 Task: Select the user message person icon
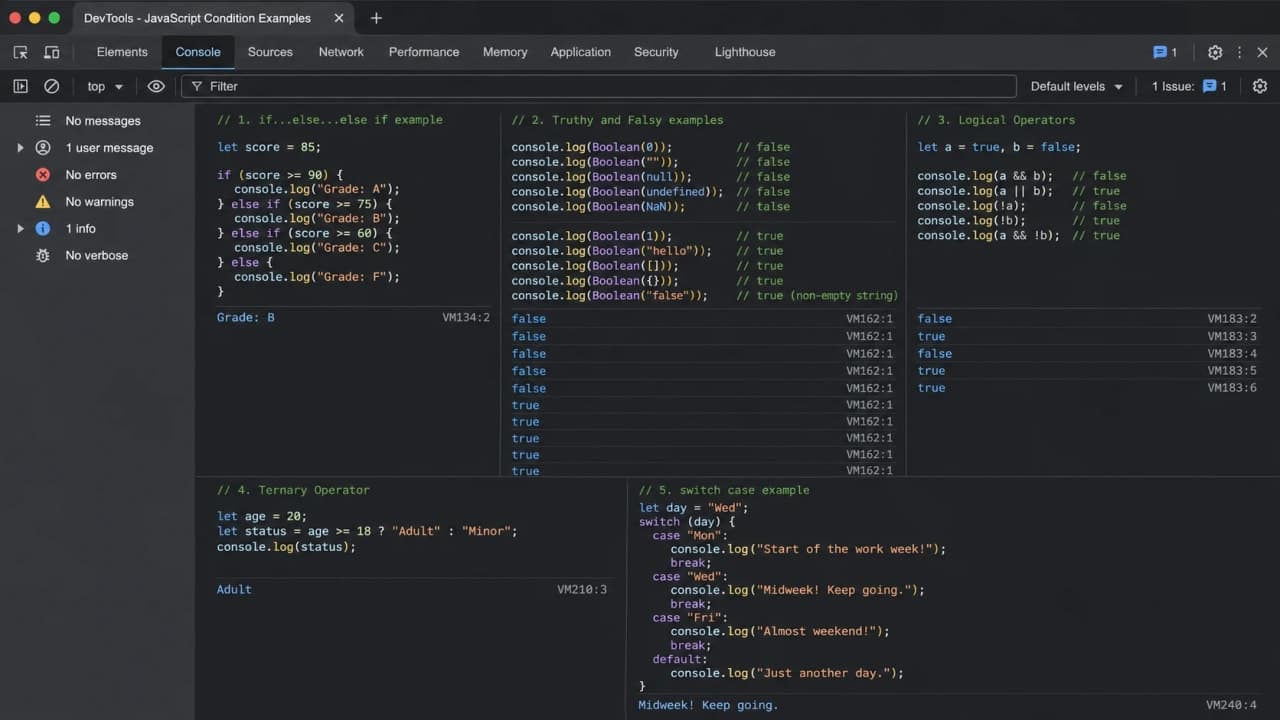pos(43,147)
